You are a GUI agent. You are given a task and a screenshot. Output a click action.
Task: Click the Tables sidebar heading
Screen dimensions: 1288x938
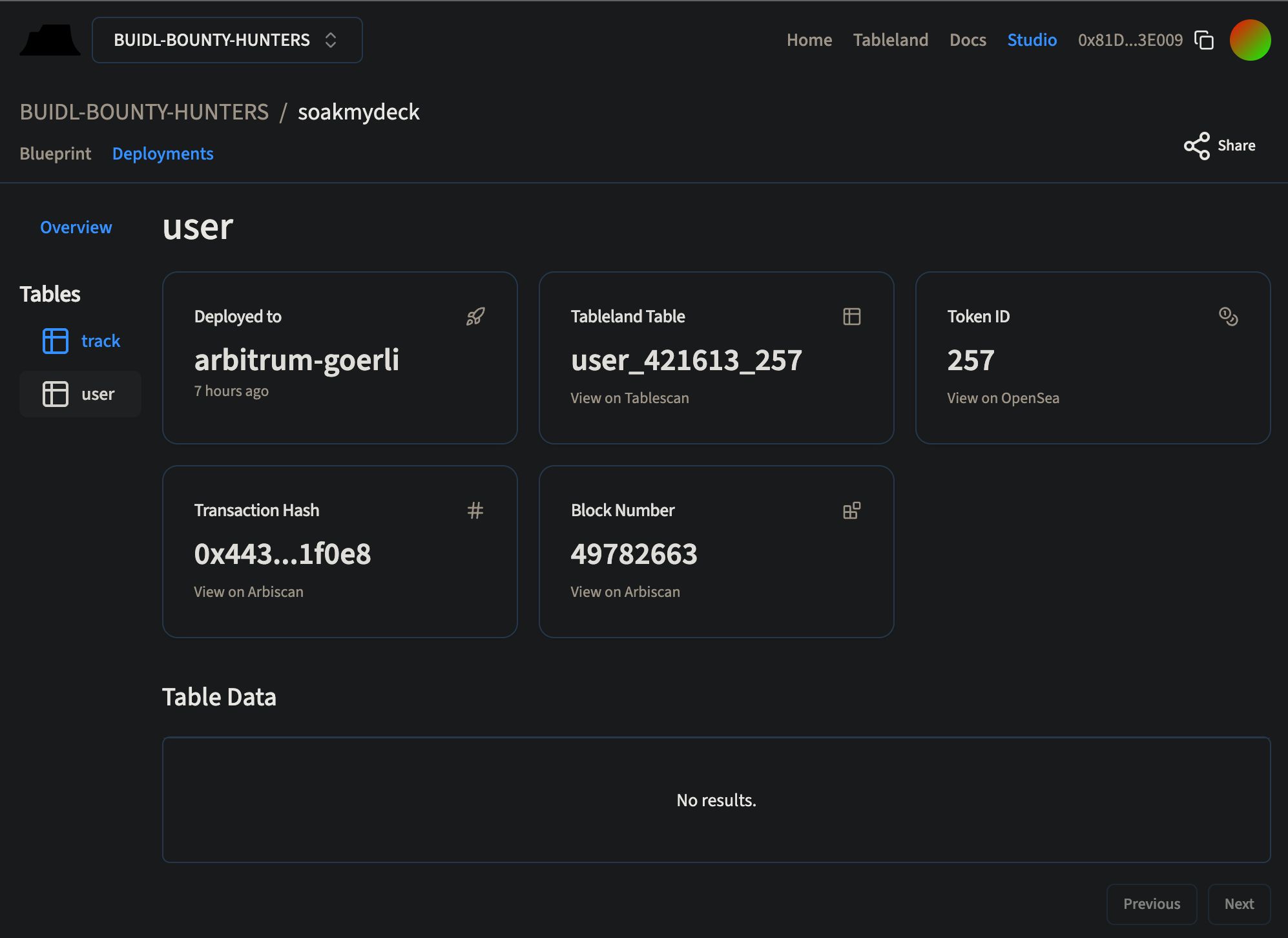50,294
